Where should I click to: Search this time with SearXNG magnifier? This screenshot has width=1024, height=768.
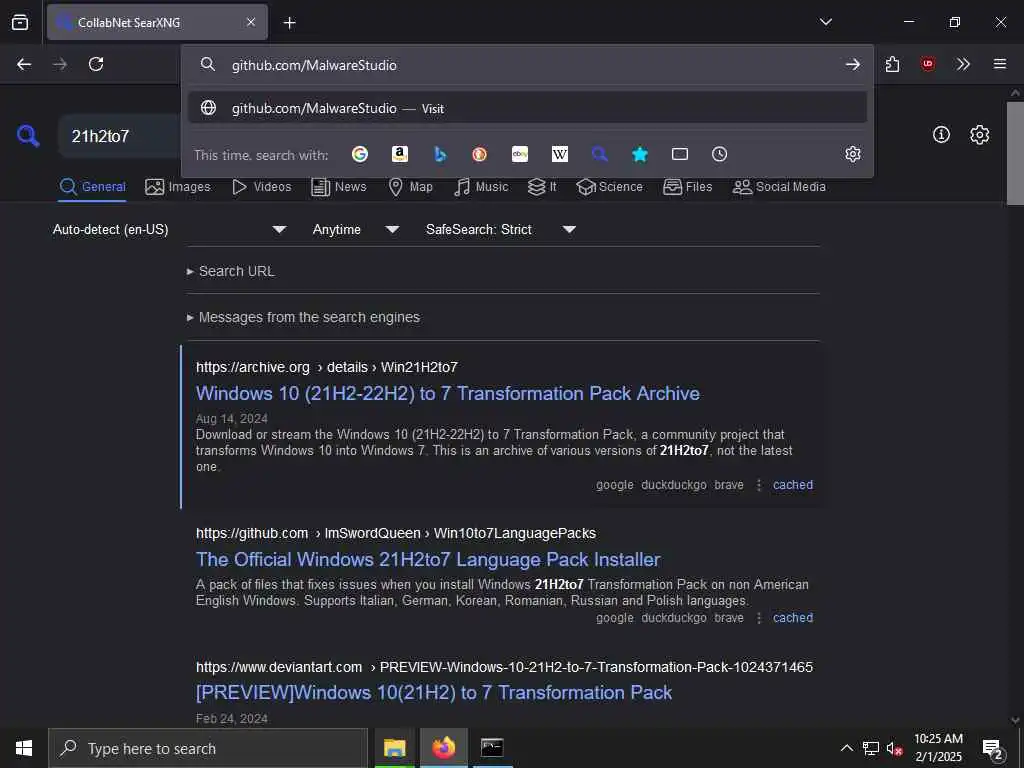tap(600, 154)
